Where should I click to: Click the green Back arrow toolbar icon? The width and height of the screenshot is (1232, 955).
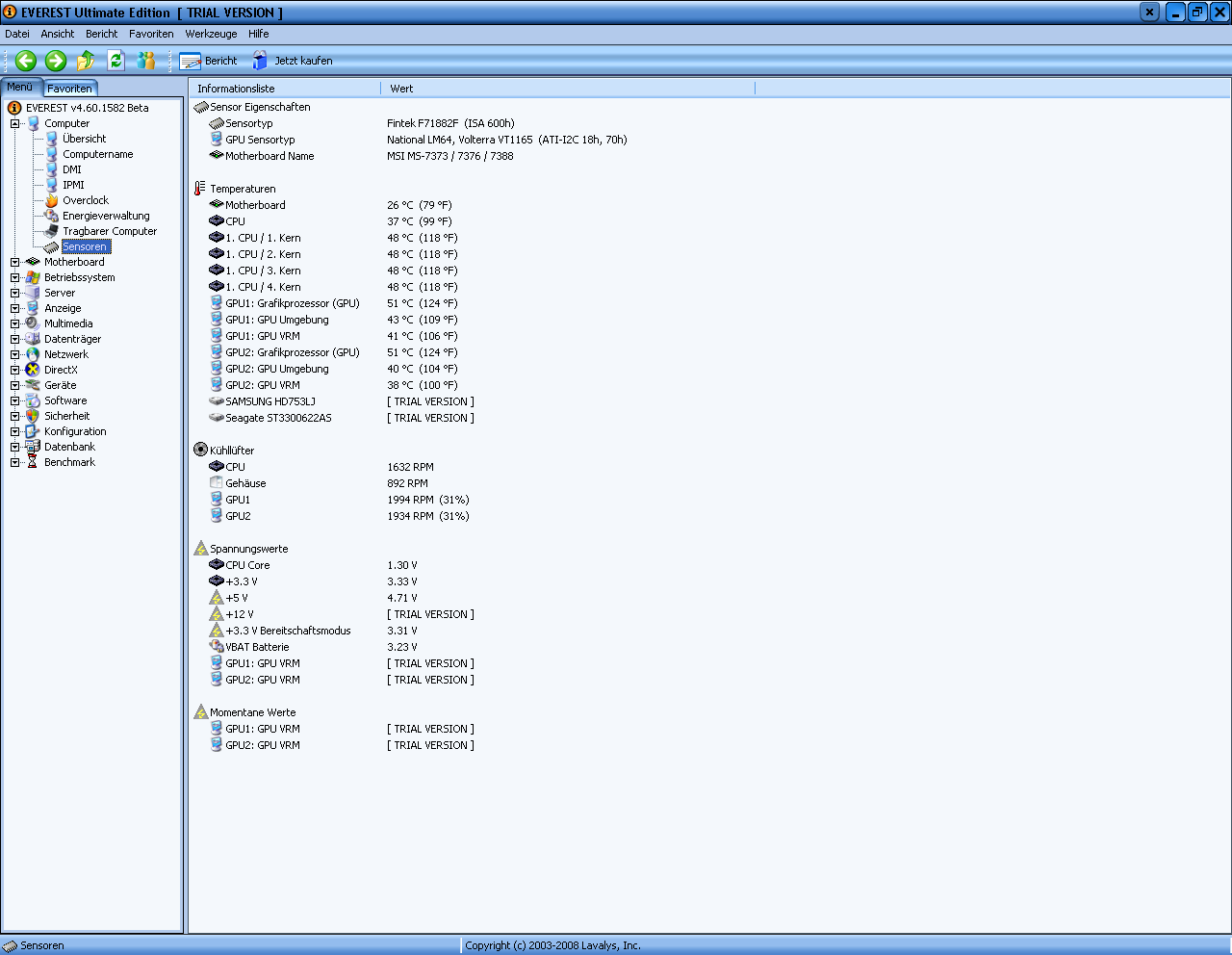click(x=26, y=61)
